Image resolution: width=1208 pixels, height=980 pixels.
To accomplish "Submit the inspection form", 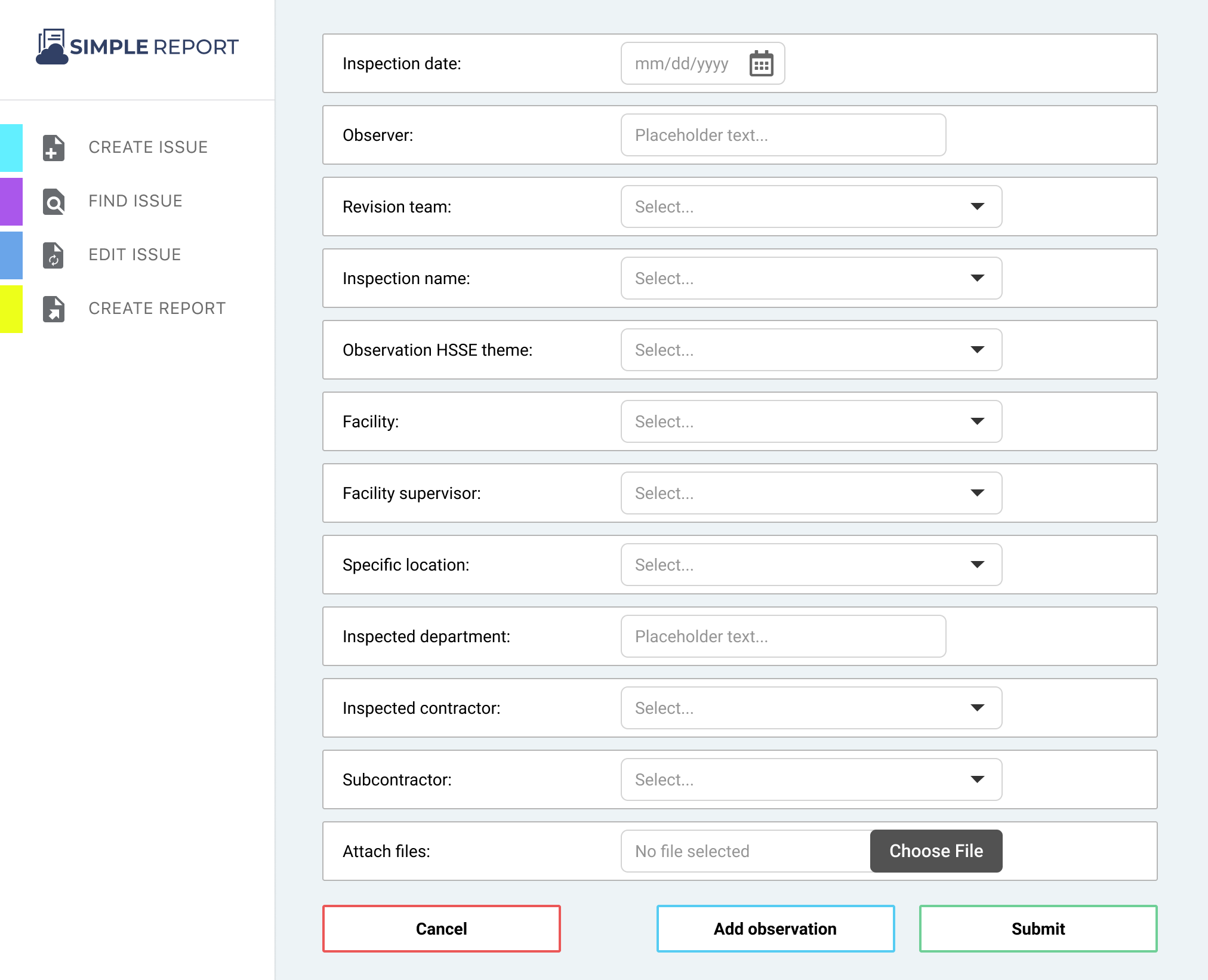I will [1038, 929].
